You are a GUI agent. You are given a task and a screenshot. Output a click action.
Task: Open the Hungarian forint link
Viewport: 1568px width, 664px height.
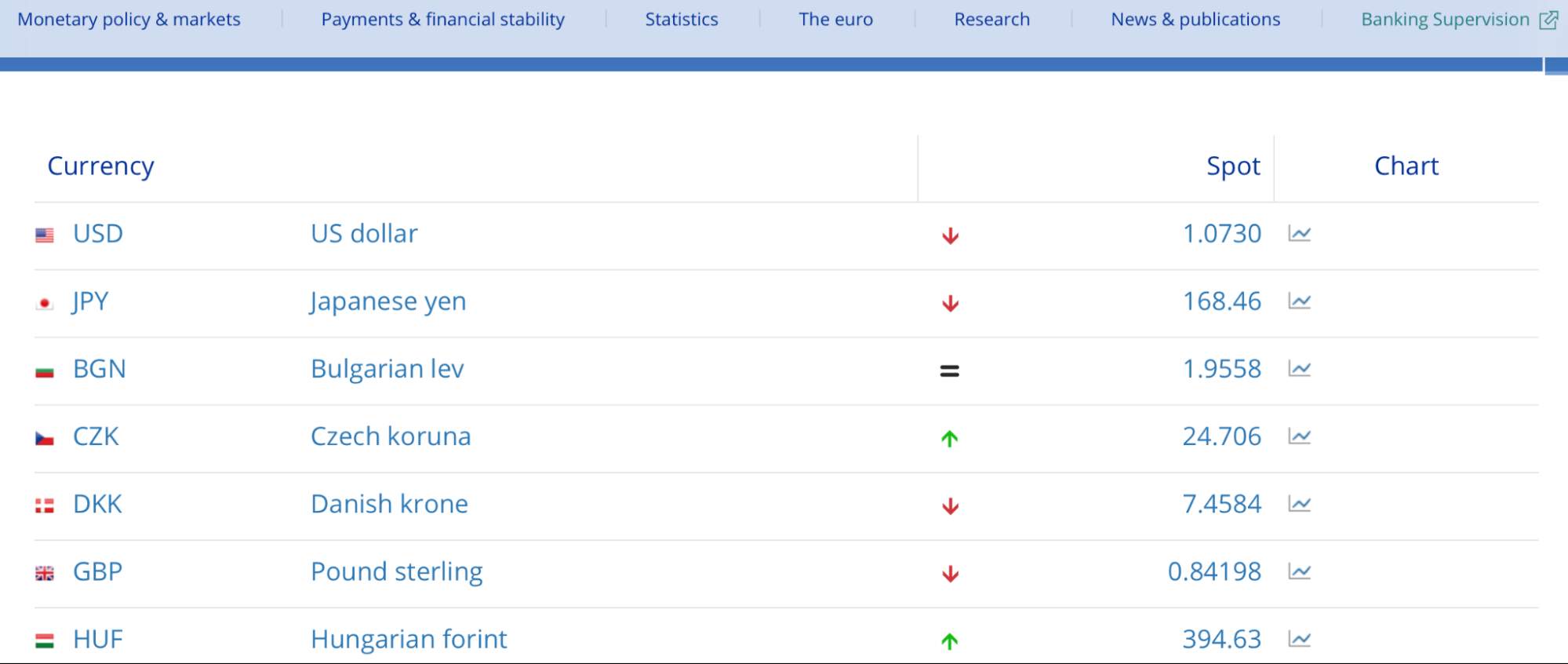point(409,640)
